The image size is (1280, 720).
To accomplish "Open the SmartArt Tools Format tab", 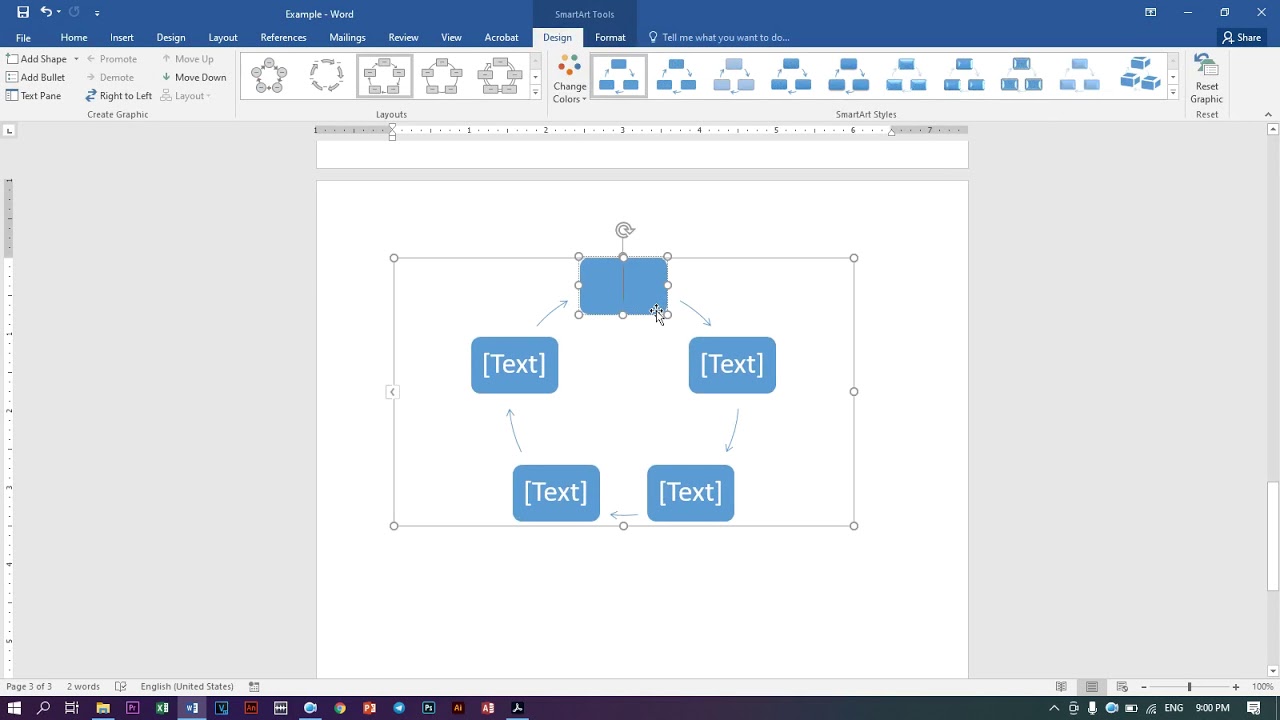I will coord(610,38).
